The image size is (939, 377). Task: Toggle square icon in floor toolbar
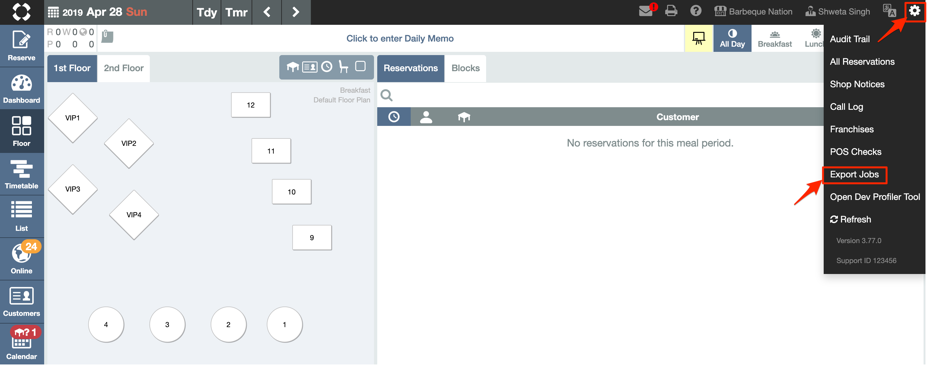[361, 66]
